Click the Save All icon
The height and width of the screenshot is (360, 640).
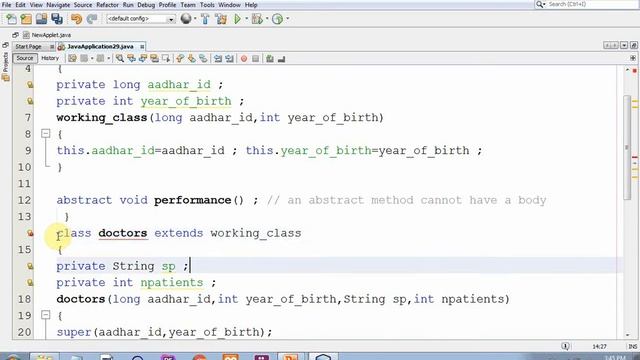tap(57, 19)
